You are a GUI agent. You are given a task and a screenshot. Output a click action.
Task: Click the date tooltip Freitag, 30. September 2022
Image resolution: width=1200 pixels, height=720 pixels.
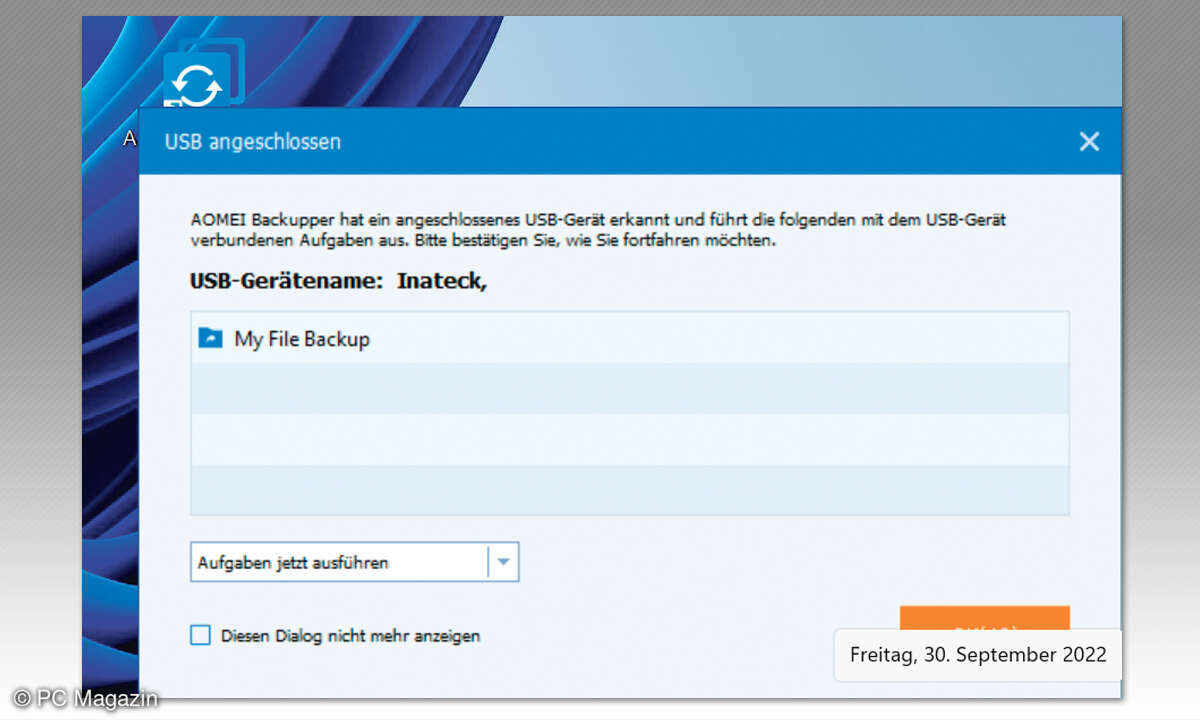[977, 655]
